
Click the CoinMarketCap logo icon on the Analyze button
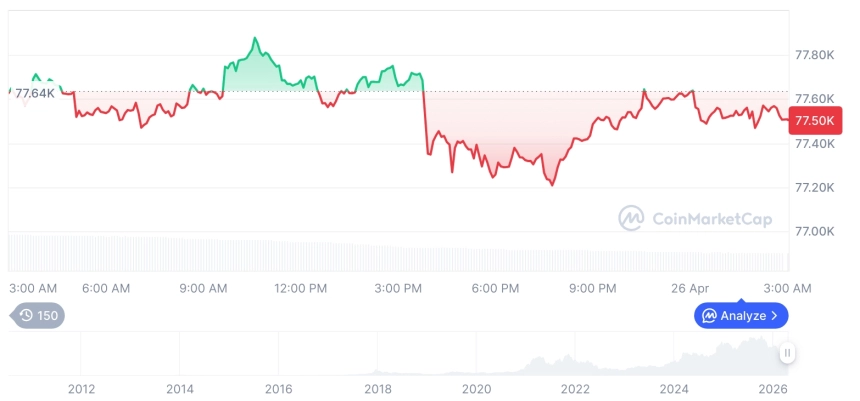point(709,316)
